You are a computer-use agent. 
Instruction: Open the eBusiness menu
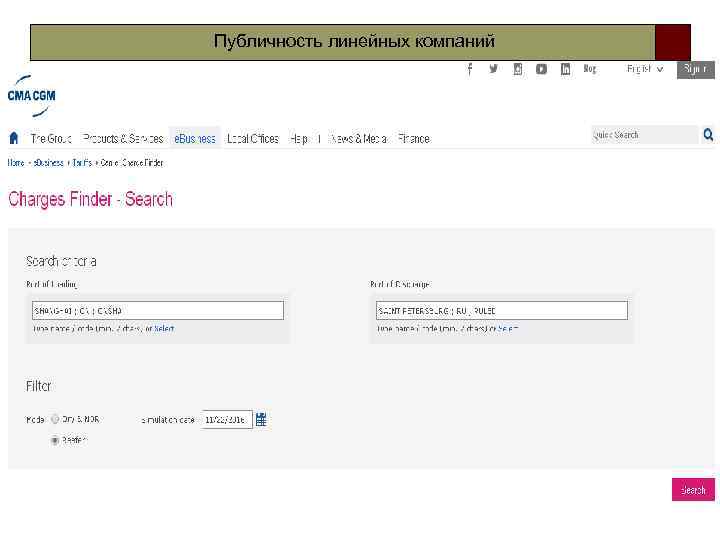pyautogui.click(x=195, y=138)
